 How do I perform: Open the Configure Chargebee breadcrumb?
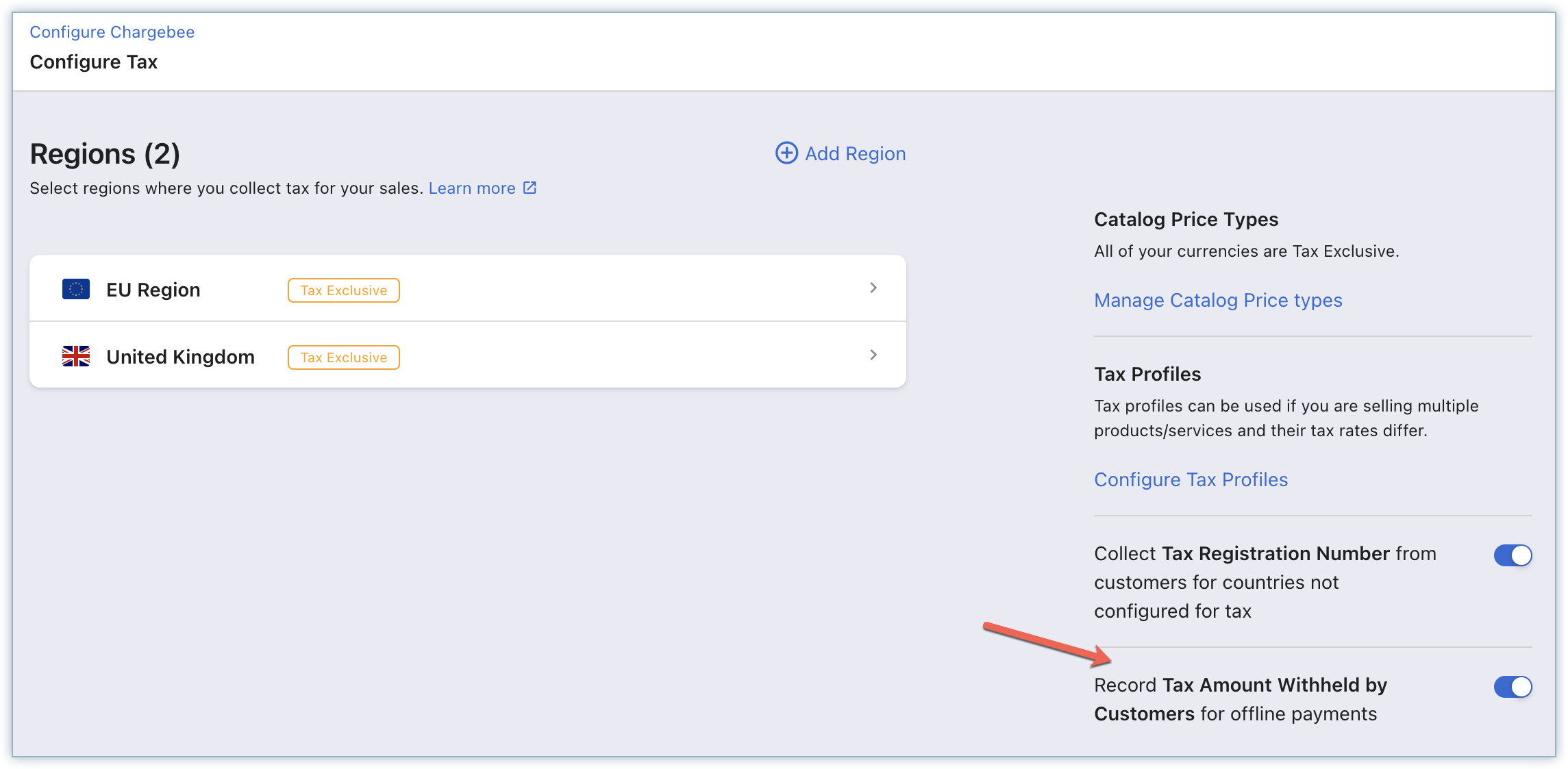[x=112, y=32]
